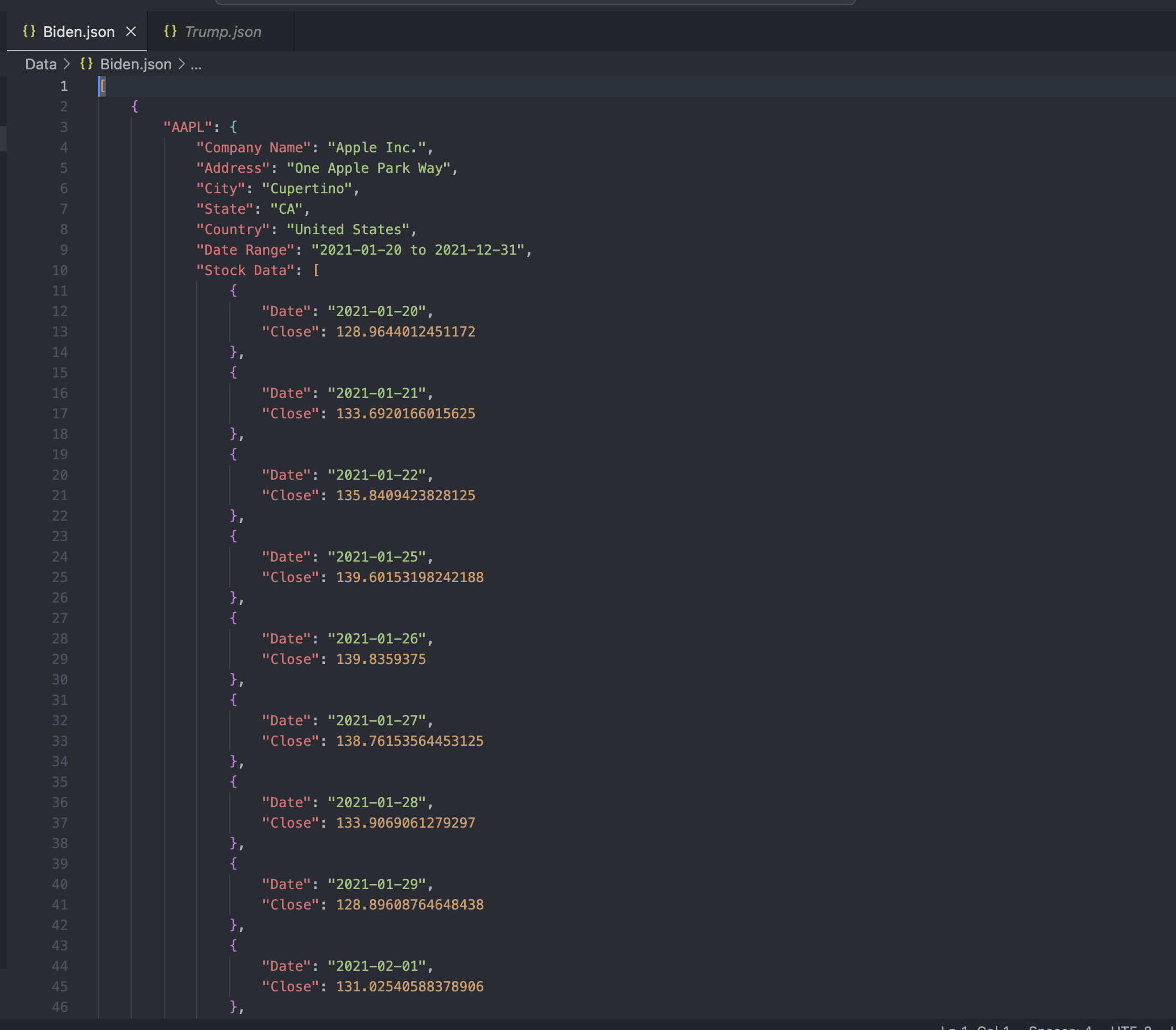The width and height of the screenshot is (1176, 1030).
Task: Open the Biden.json breadcrumb dropdown
Action: [x=135, y=64]
